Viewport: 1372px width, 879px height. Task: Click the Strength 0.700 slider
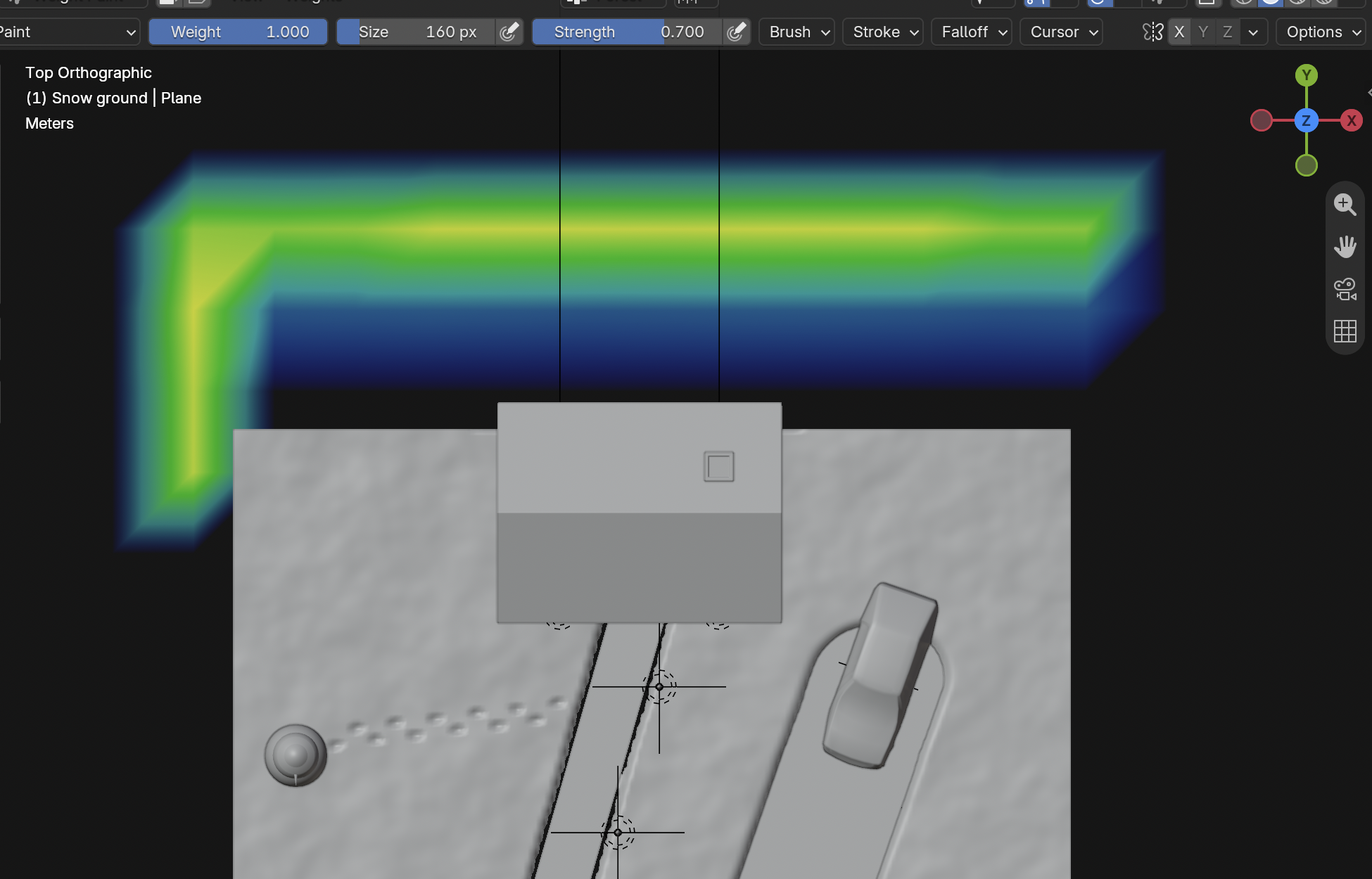pyautogui.click(x=628, y=32)
